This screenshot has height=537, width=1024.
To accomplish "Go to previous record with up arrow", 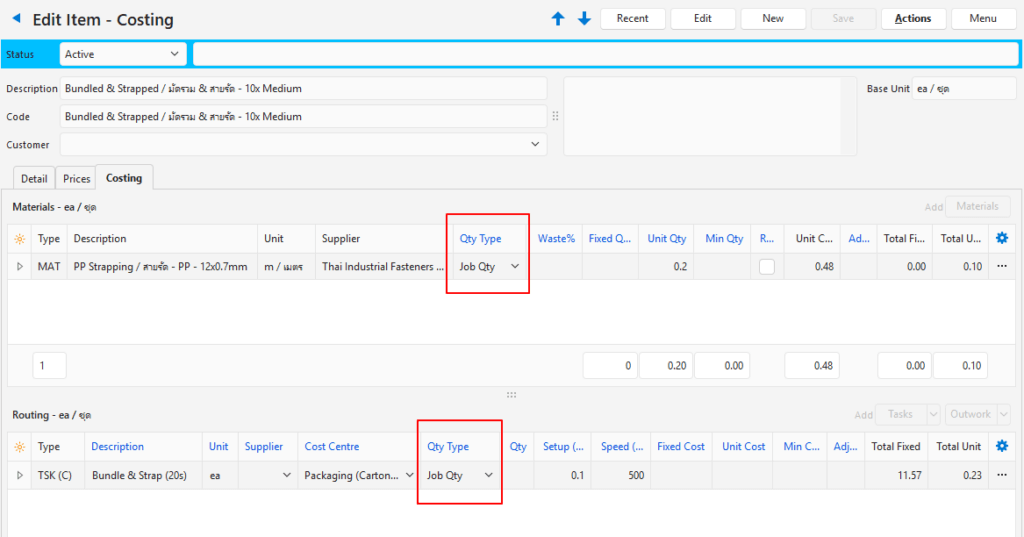I will [x=558, y=19].
